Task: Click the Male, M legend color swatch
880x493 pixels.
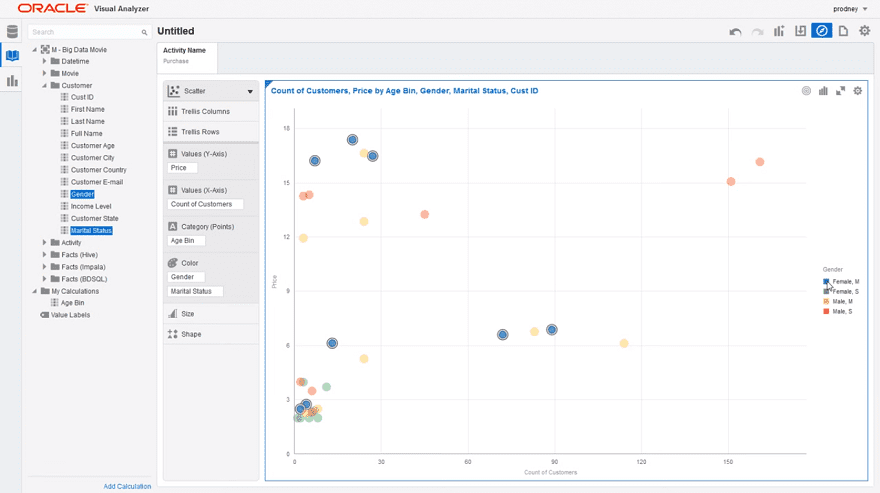Action: pos(826,302)
